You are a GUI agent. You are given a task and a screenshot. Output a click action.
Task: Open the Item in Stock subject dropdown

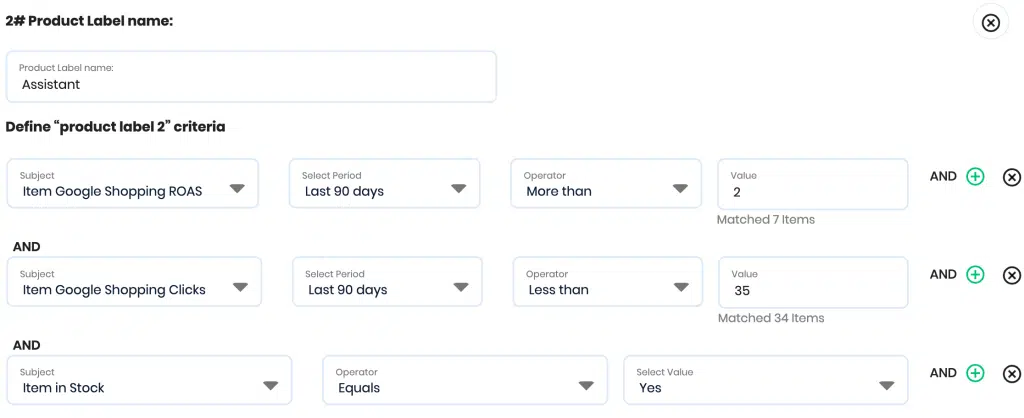point(150,380)
